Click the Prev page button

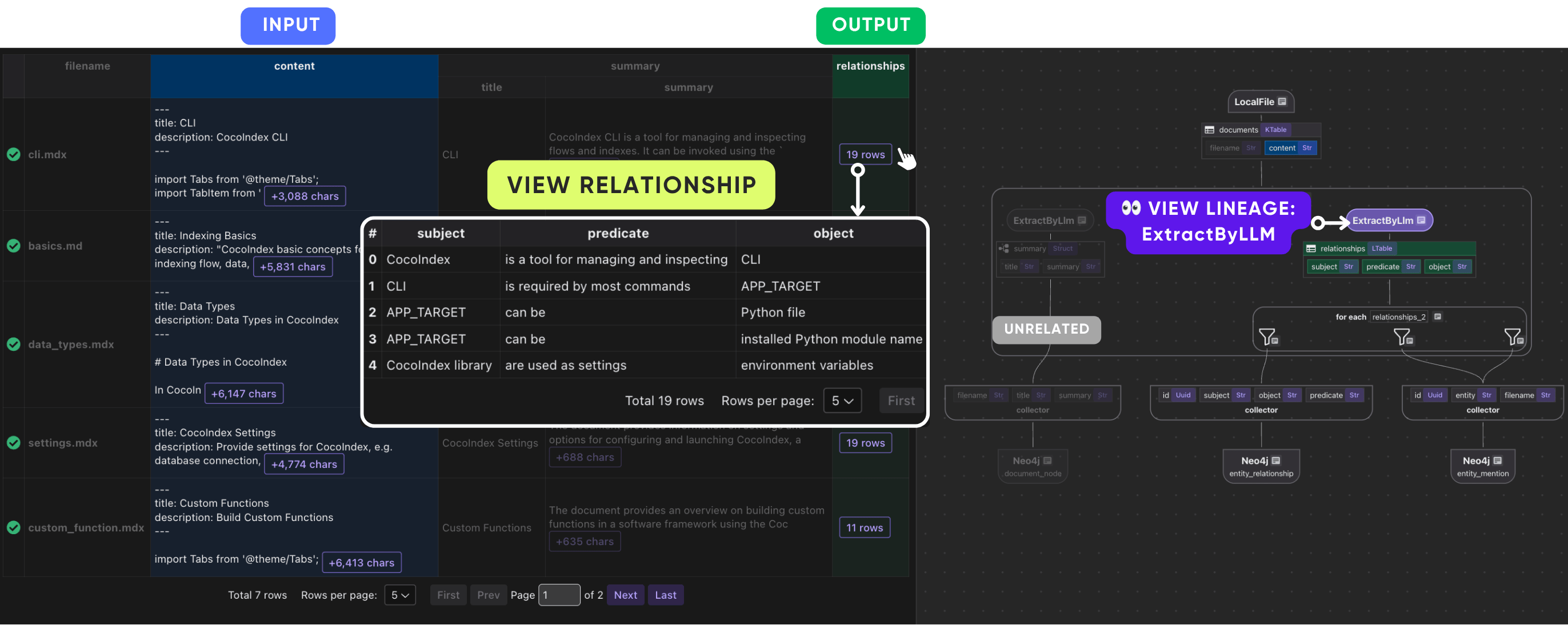pos(488,595)
